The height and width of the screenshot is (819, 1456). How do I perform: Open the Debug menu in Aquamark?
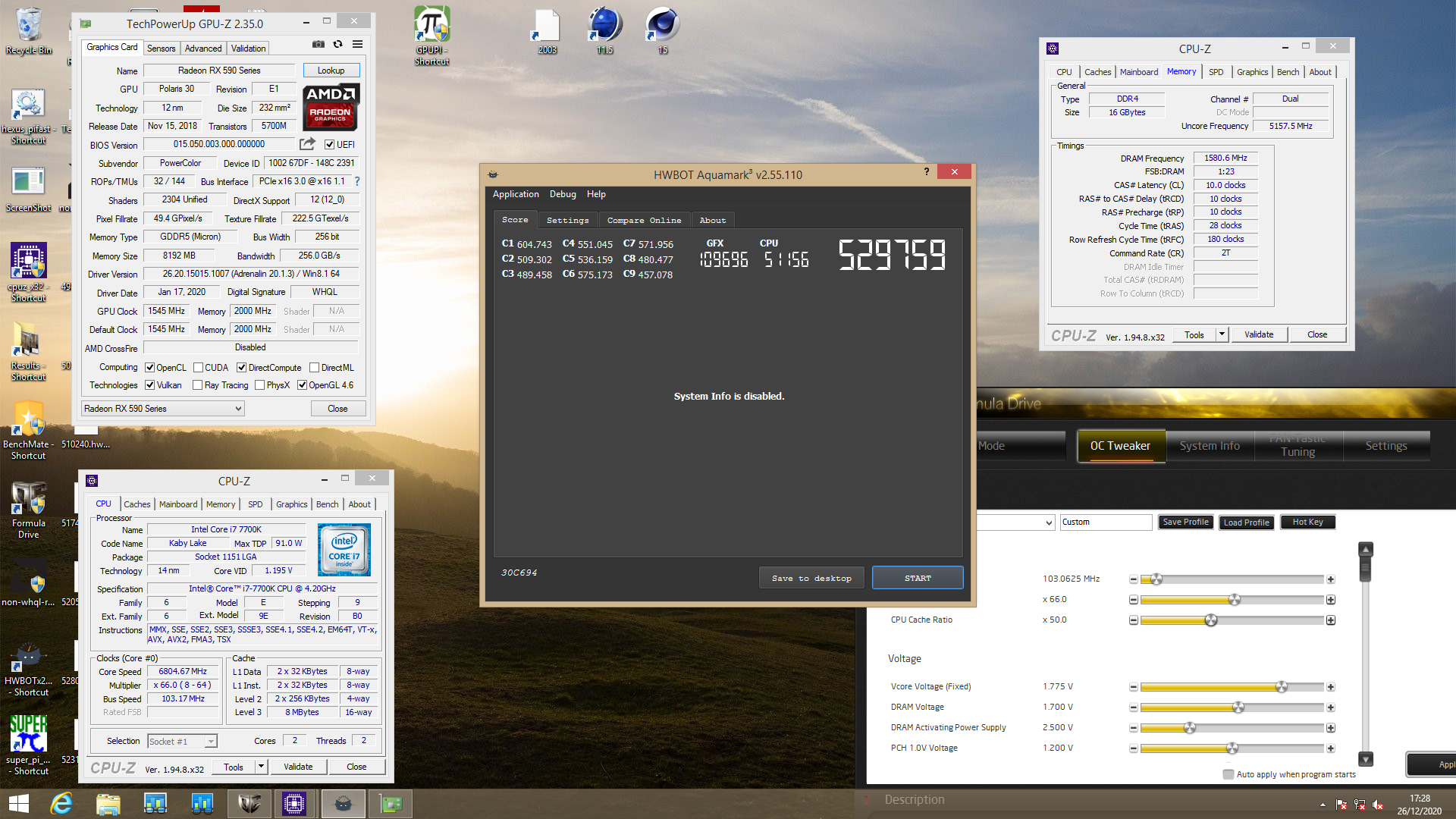click(563, 194)
